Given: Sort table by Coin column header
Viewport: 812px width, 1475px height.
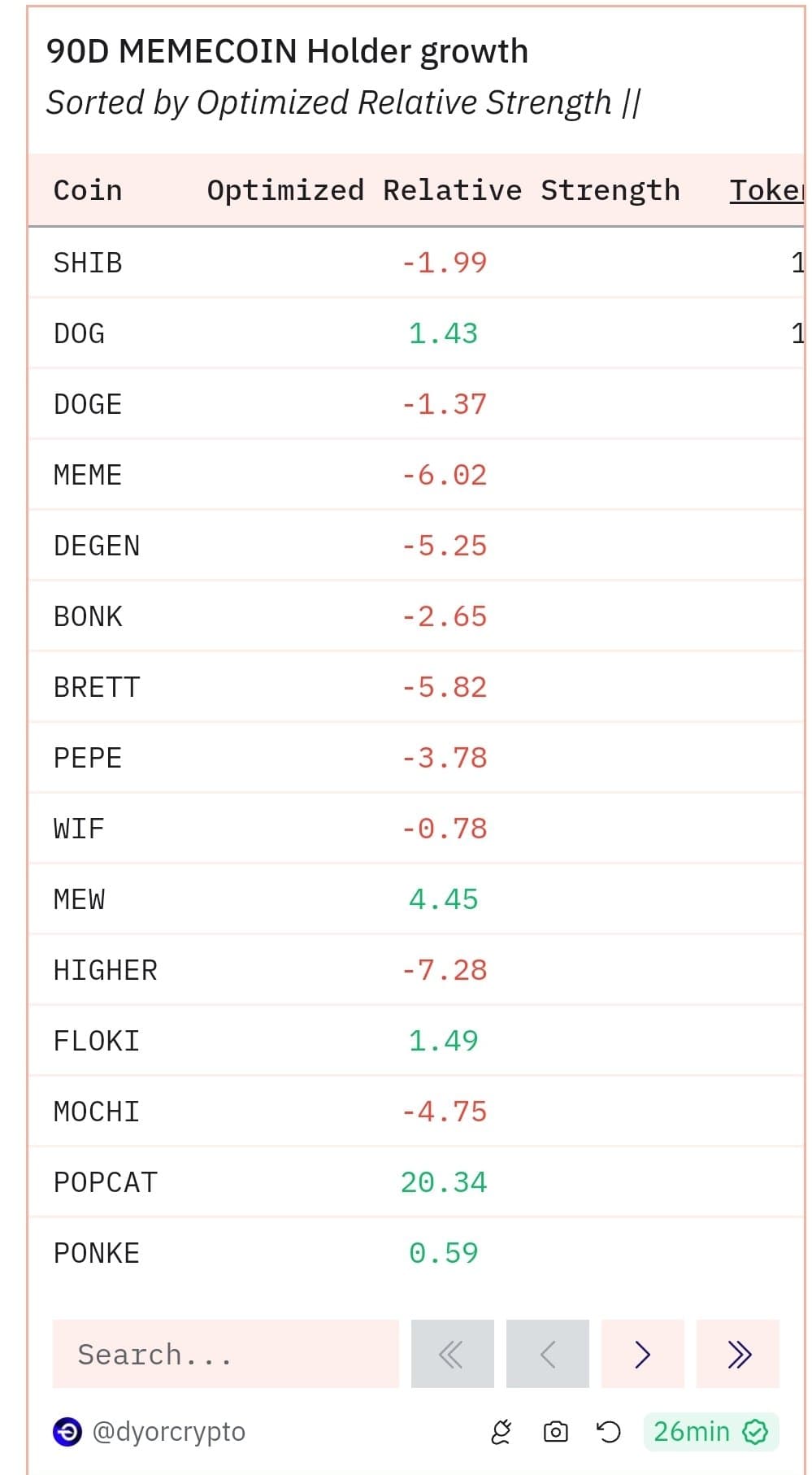Looking at the screenshot, I should click(x=88, y=190).
